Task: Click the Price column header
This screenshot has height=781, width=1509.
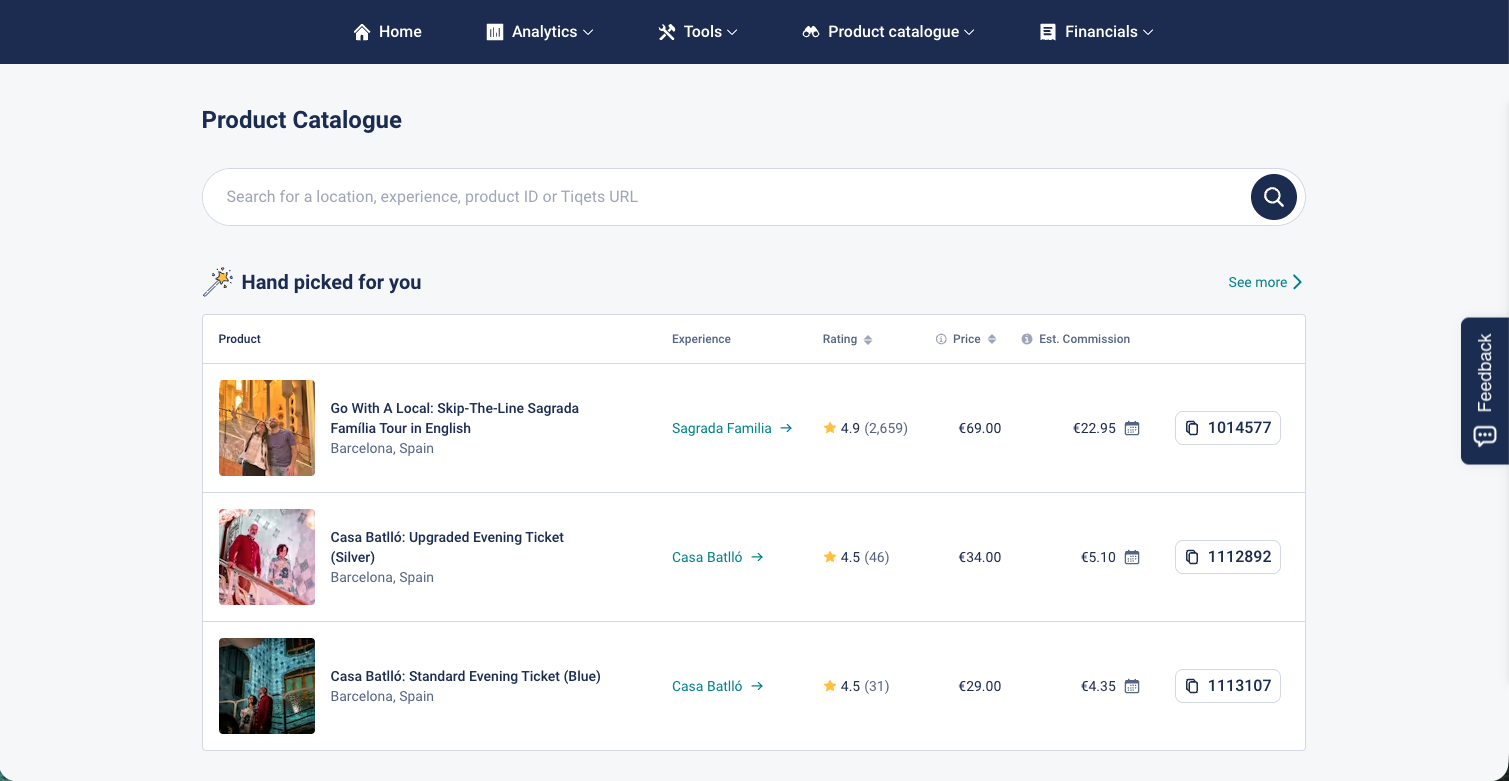Action: coord(966,340)
